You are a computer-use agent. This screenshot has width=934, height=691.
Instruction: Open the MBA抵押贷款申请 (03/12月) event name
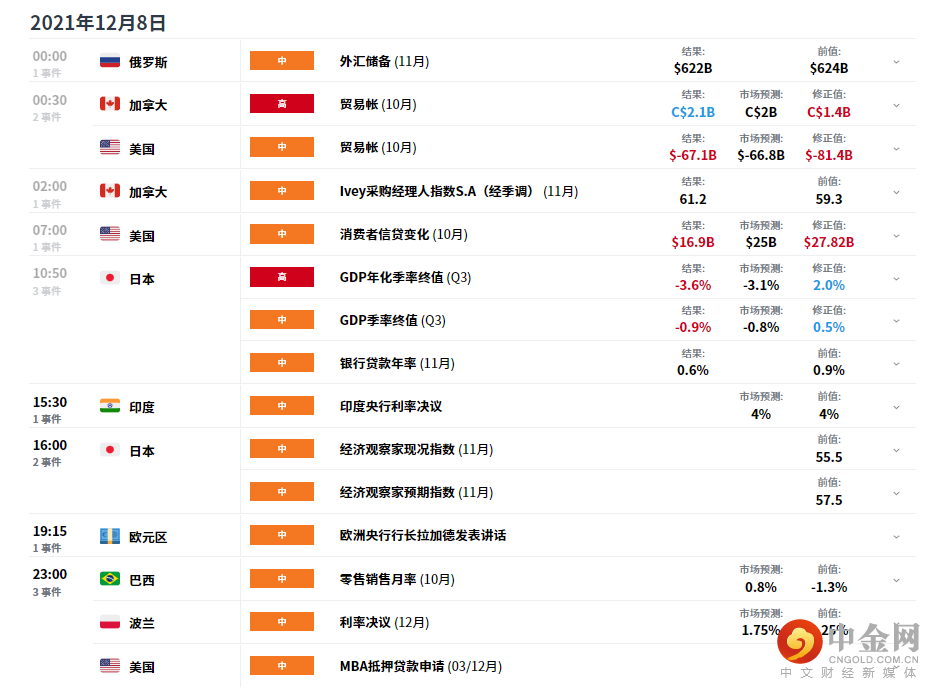[x=421, y=666]
